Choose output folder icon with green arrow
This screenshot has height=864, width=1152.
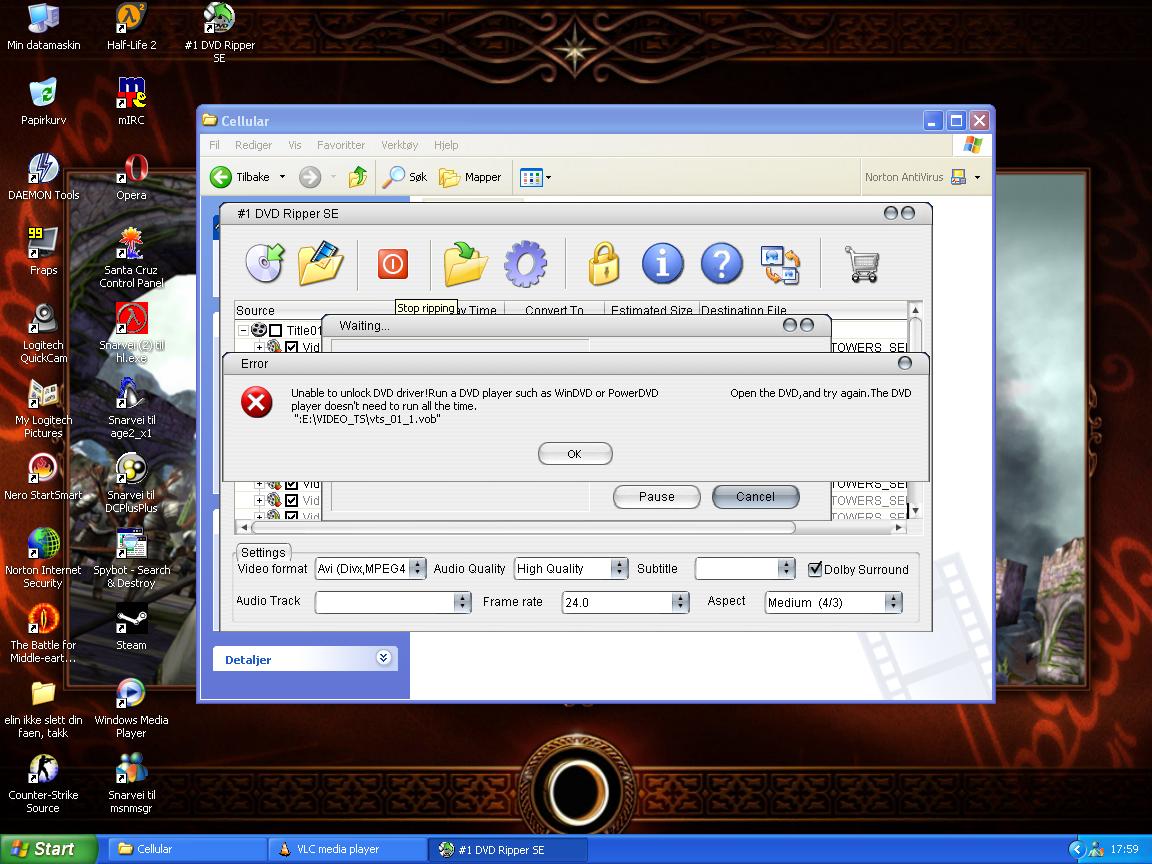pyautogui.click(x=465, y=263)
